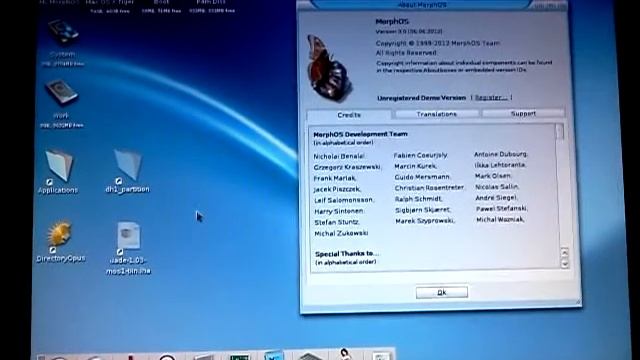Click the name "Michal Wozniak"
This screenshot has width=640, height=360.
coord(500,220)
